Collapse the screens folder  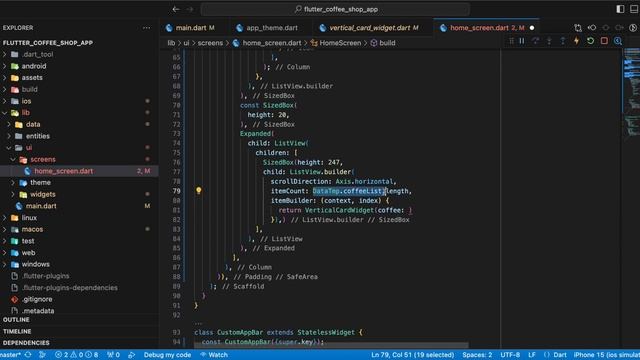coord(43,159)
